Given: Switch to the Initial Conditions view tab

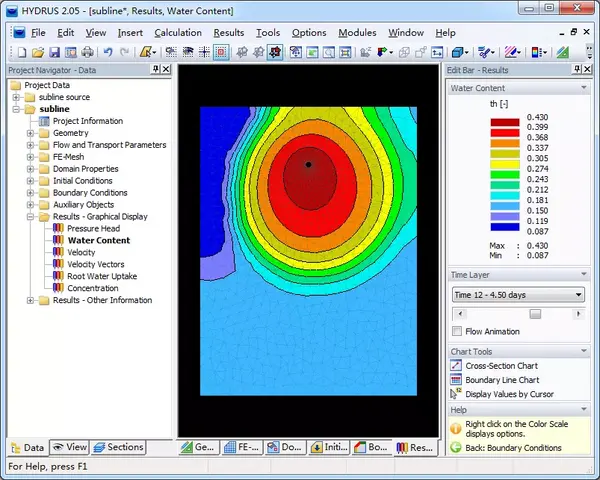Looking at the screenshot, I should tap(329, 447).
